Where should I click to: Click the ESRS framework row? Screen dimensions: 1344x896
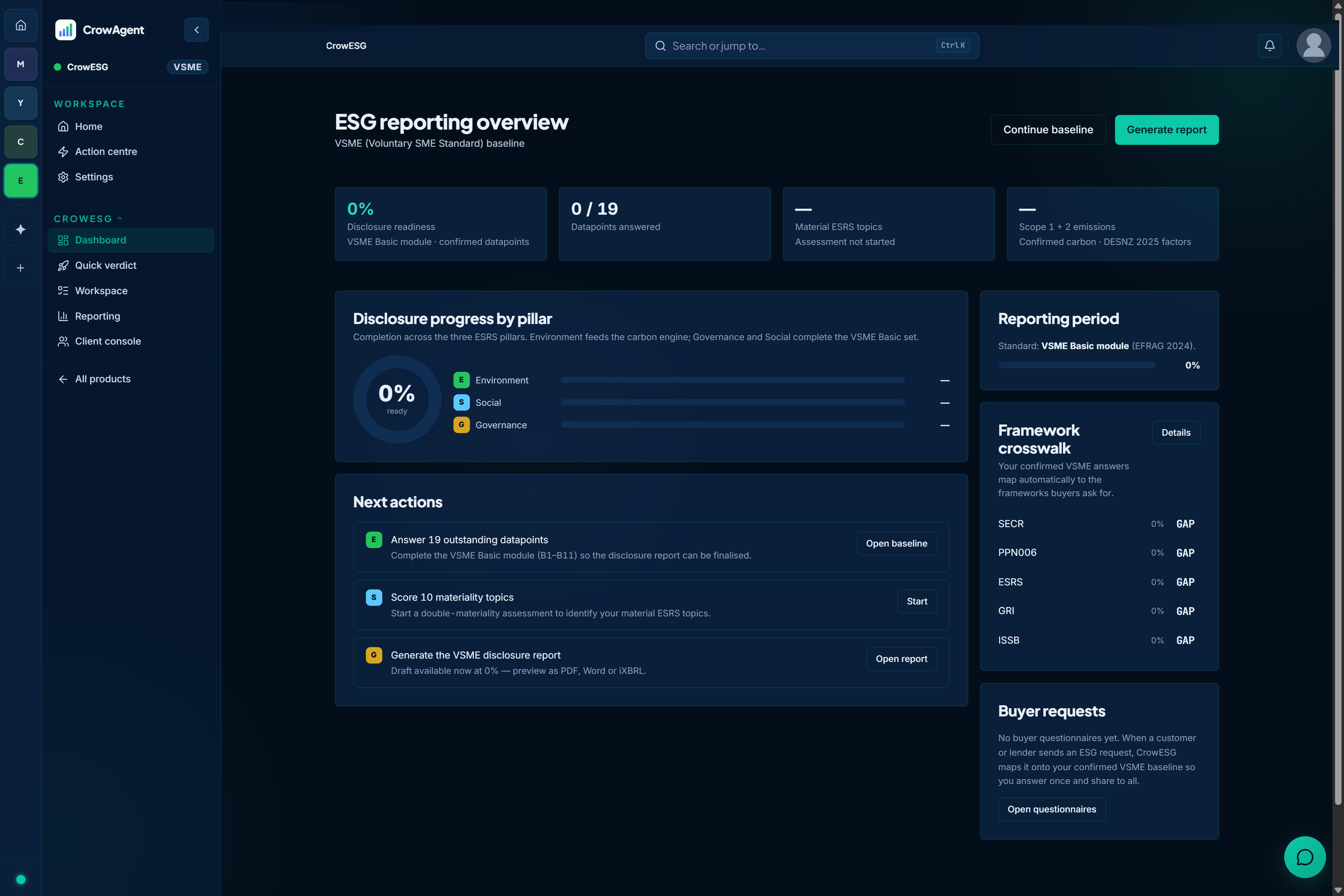[1099, 582]
